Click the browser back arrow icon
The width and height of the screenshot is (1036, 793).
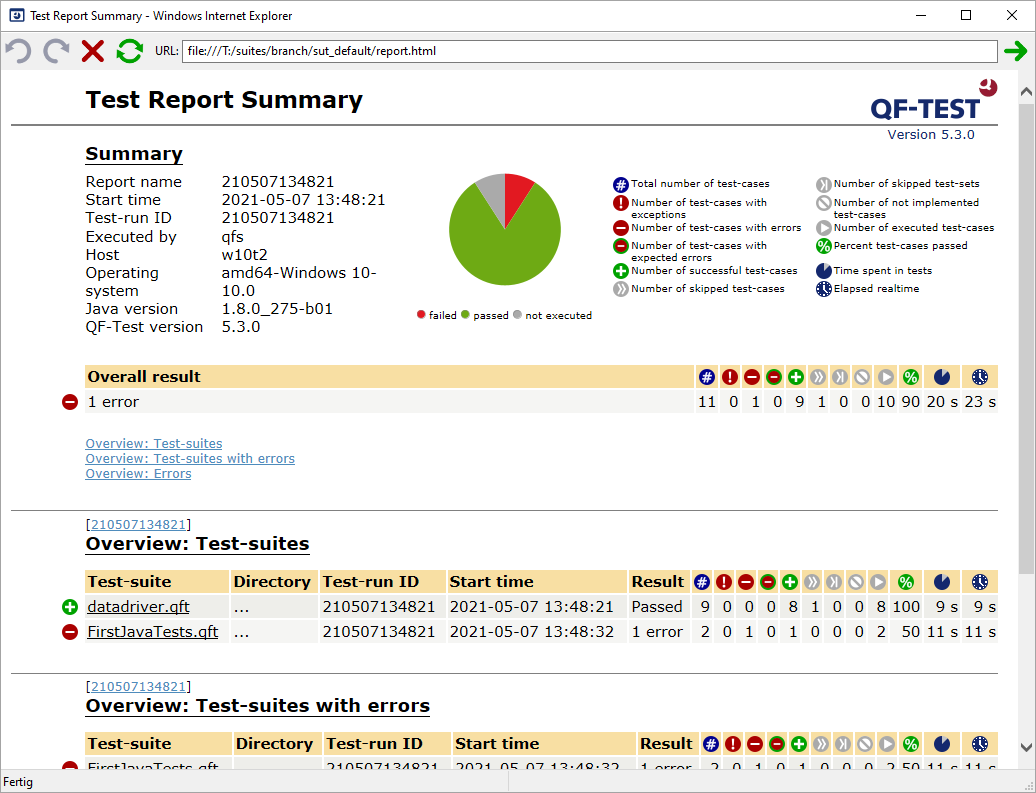(x=18, y=51)
